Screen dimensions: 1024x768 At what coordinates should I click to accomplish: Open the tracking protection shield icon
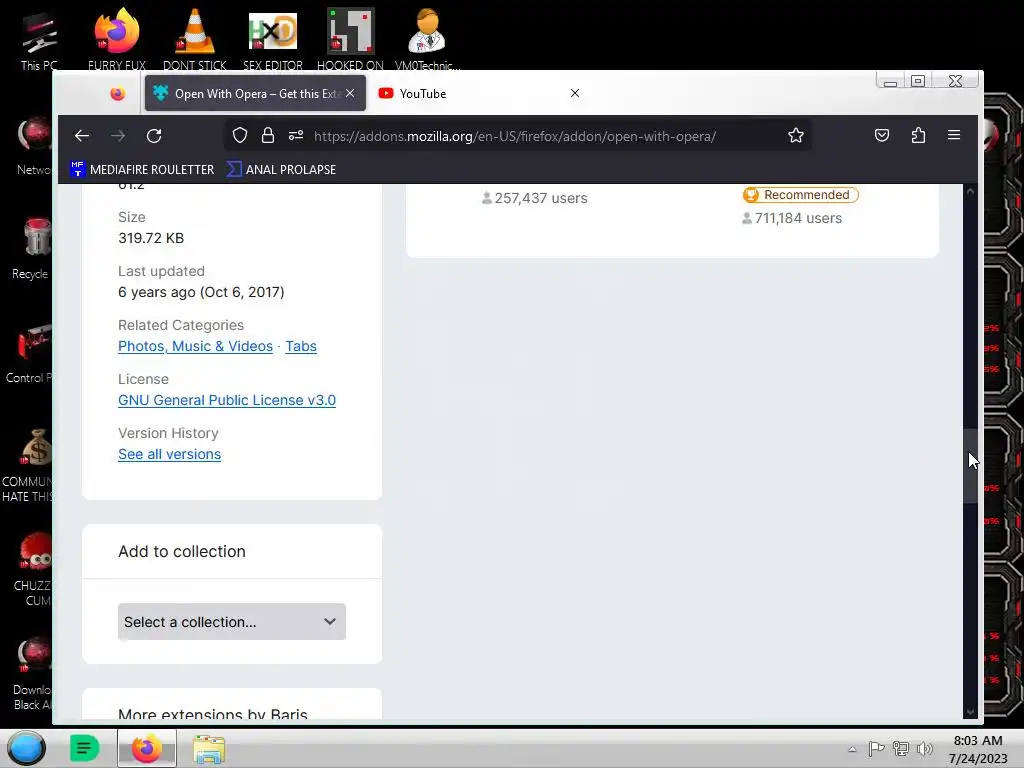(240, 135)
